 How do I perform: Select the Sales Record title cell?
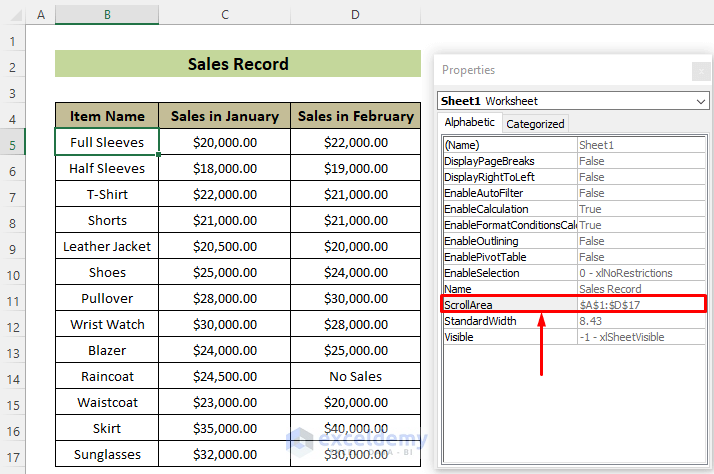pos(238,64)
